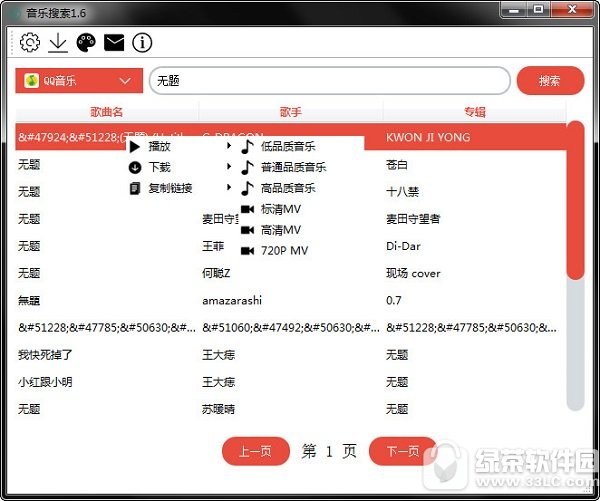Choose 复制链接 in the context menu
600x501 pixels.
coord(170,188)
